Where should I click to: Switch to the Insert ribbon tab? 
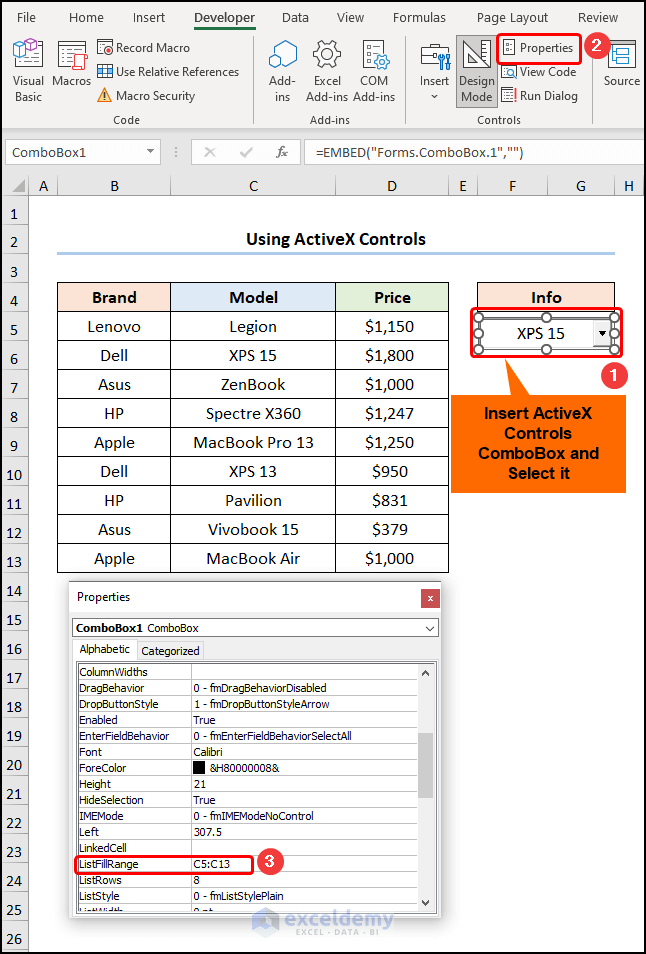[x=149, y=18]
